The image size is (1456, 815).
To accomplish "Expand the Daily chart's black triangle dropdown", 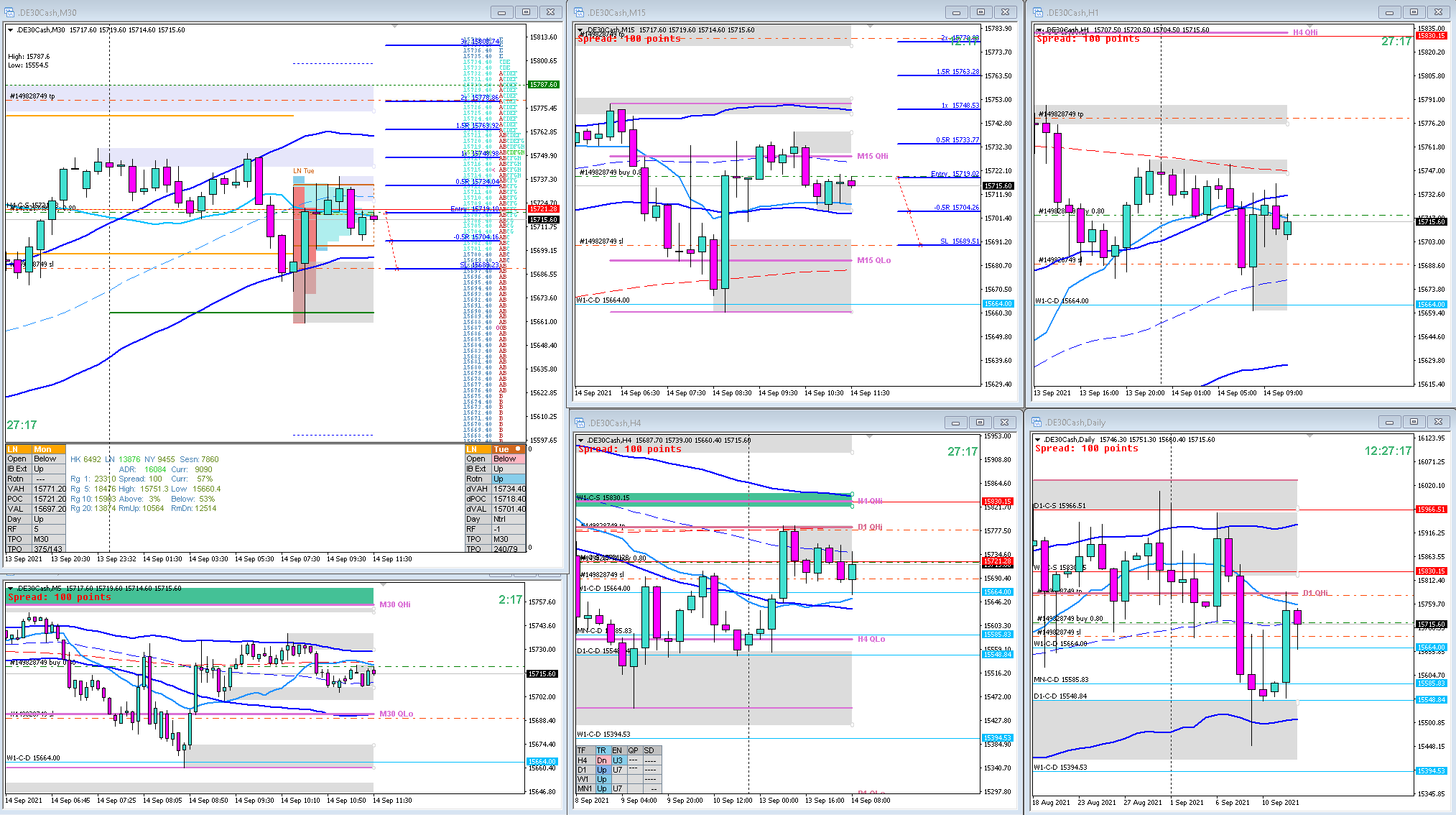I will click(1037, 440).
